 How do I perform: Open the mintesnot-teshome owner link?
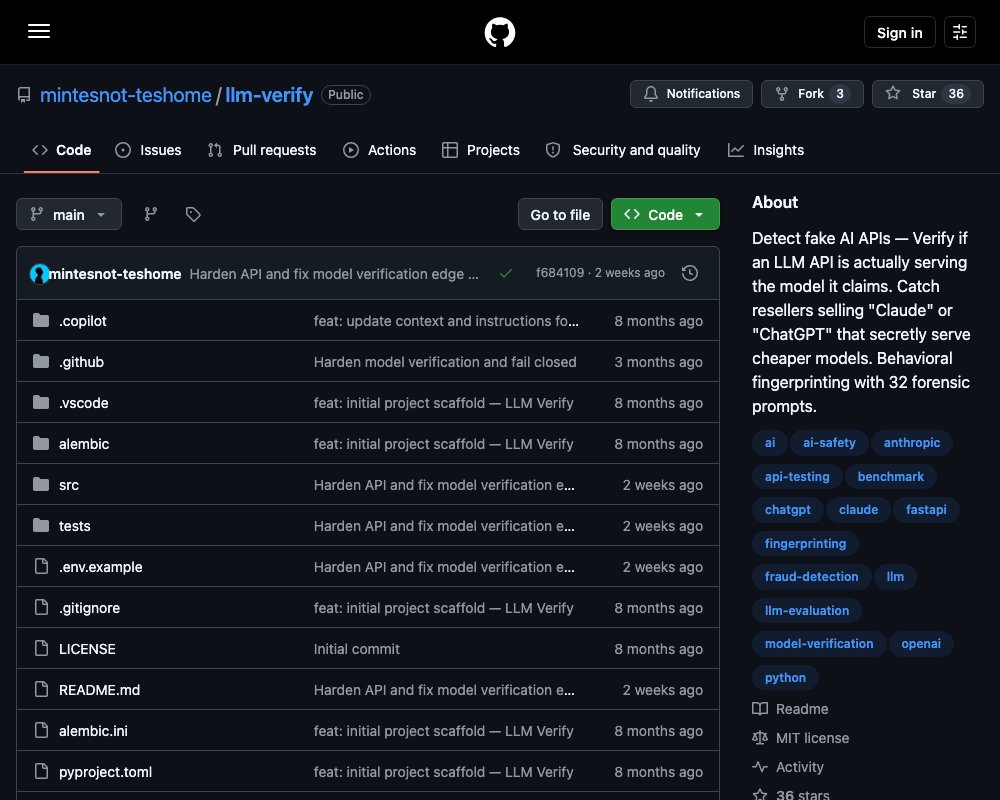tap(126, 95)
